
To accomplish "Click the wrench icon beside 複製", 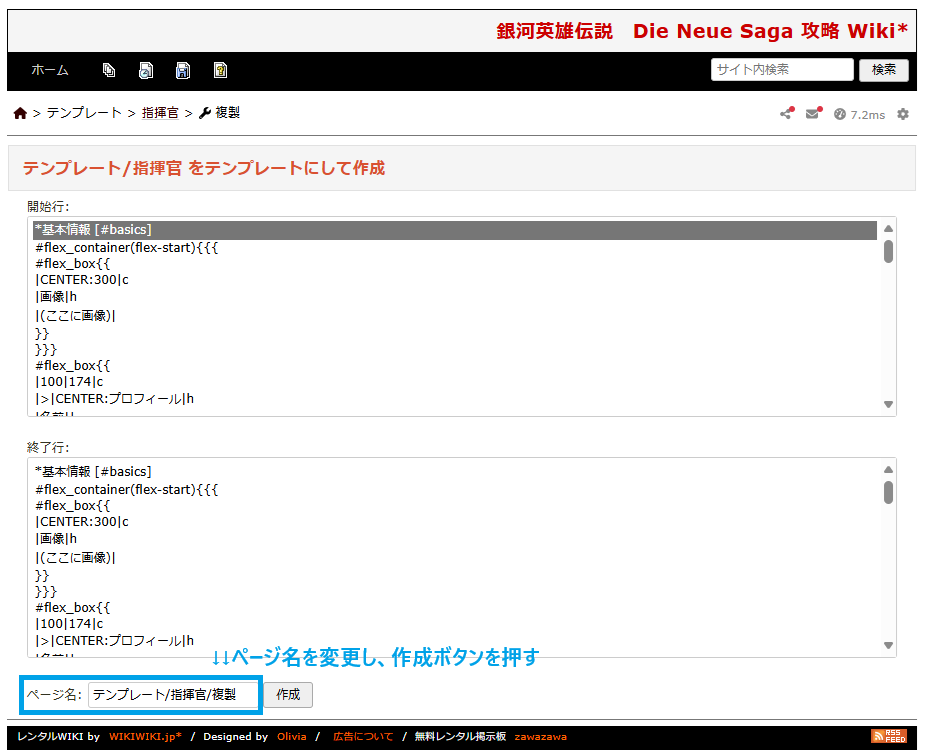I will [x=205, y=113].
